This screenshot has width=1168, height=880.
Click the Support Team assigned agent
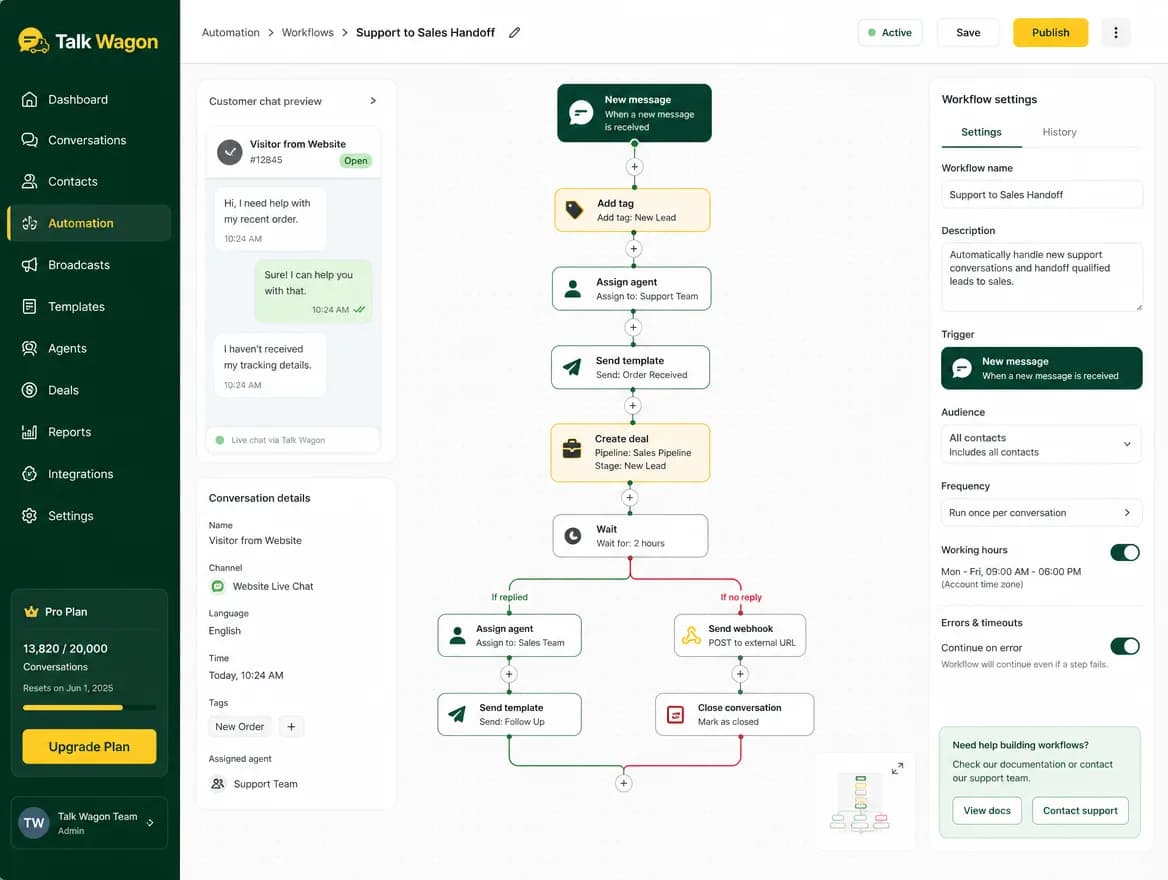coord(254,784)
